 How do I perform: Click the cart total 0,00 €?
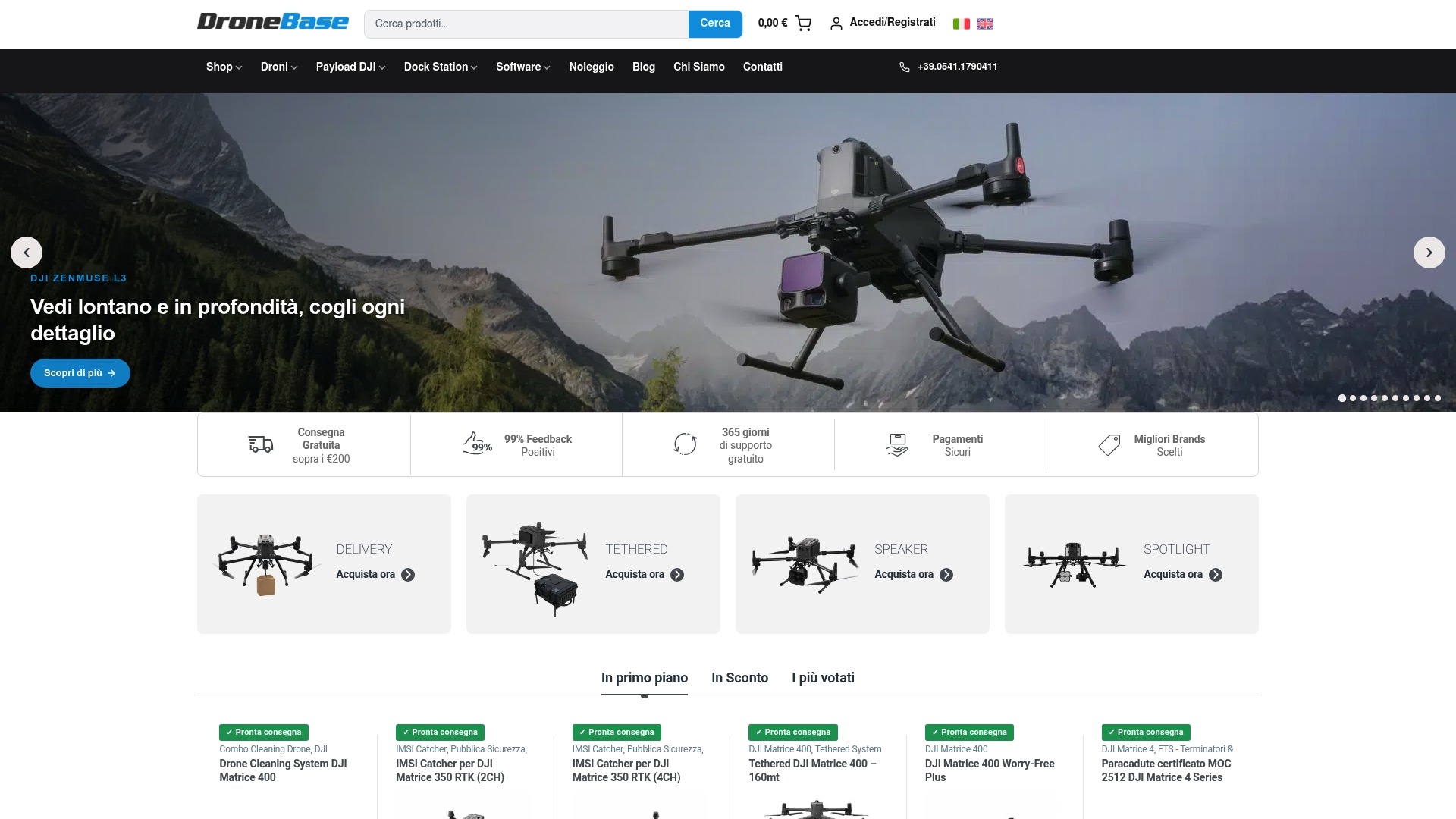[773, 23]
